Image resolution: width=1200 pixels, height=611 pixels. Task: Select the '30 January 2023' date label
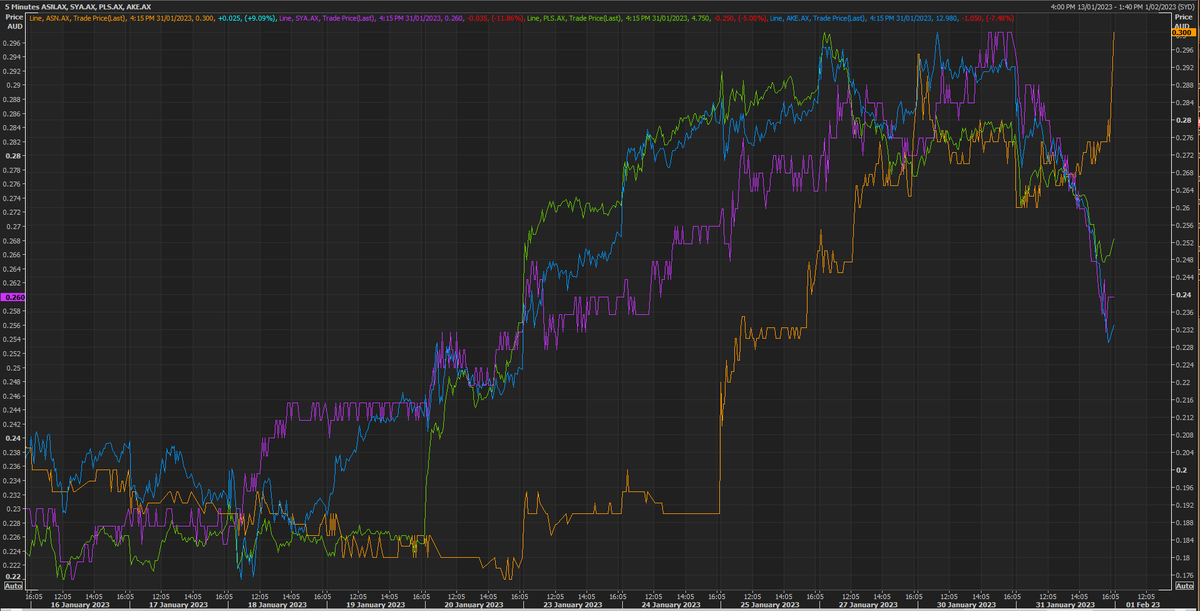coord(965,605)
